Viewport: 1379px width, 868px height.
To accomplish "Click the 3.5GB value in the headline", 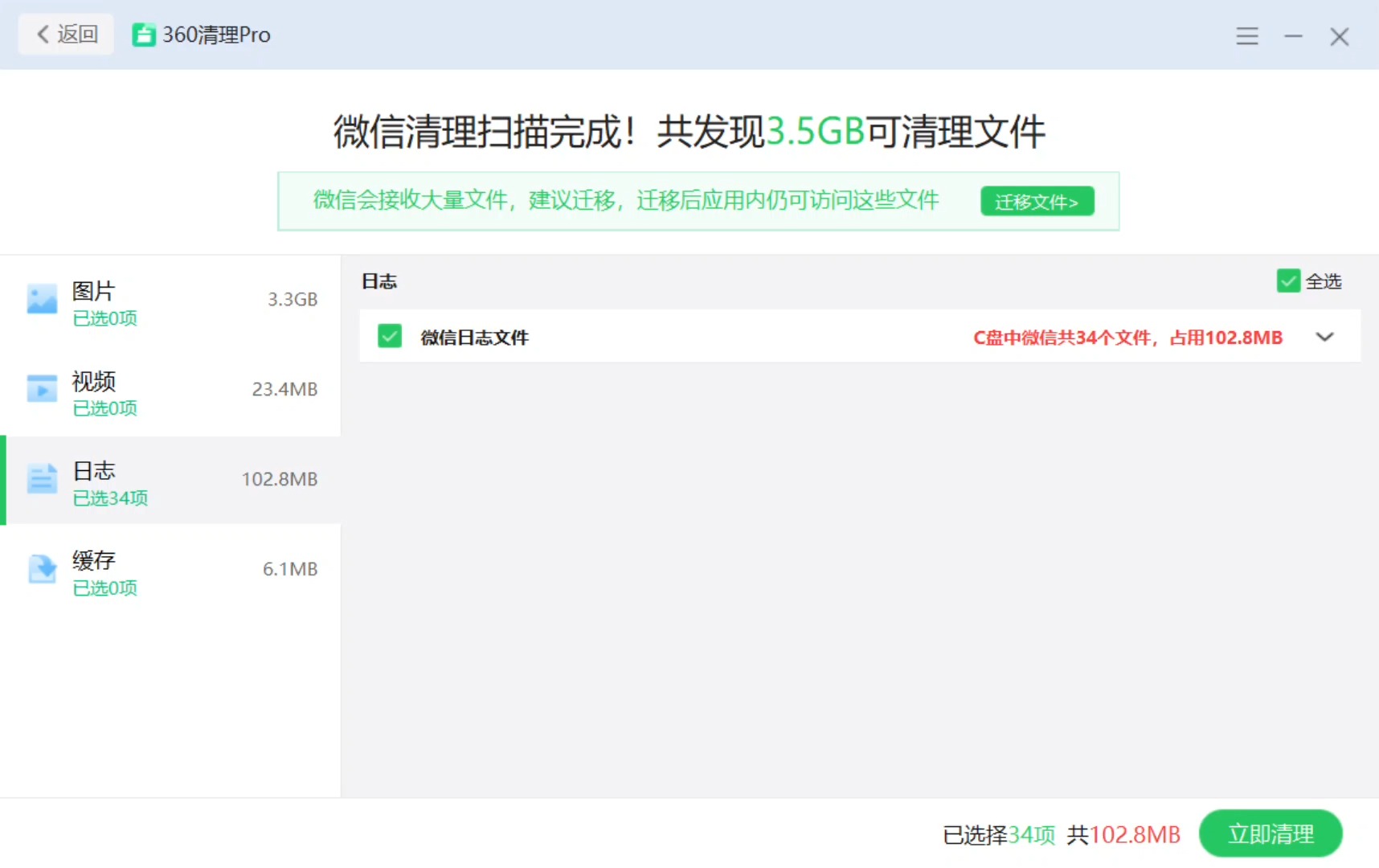I will [x=815, y=132].
